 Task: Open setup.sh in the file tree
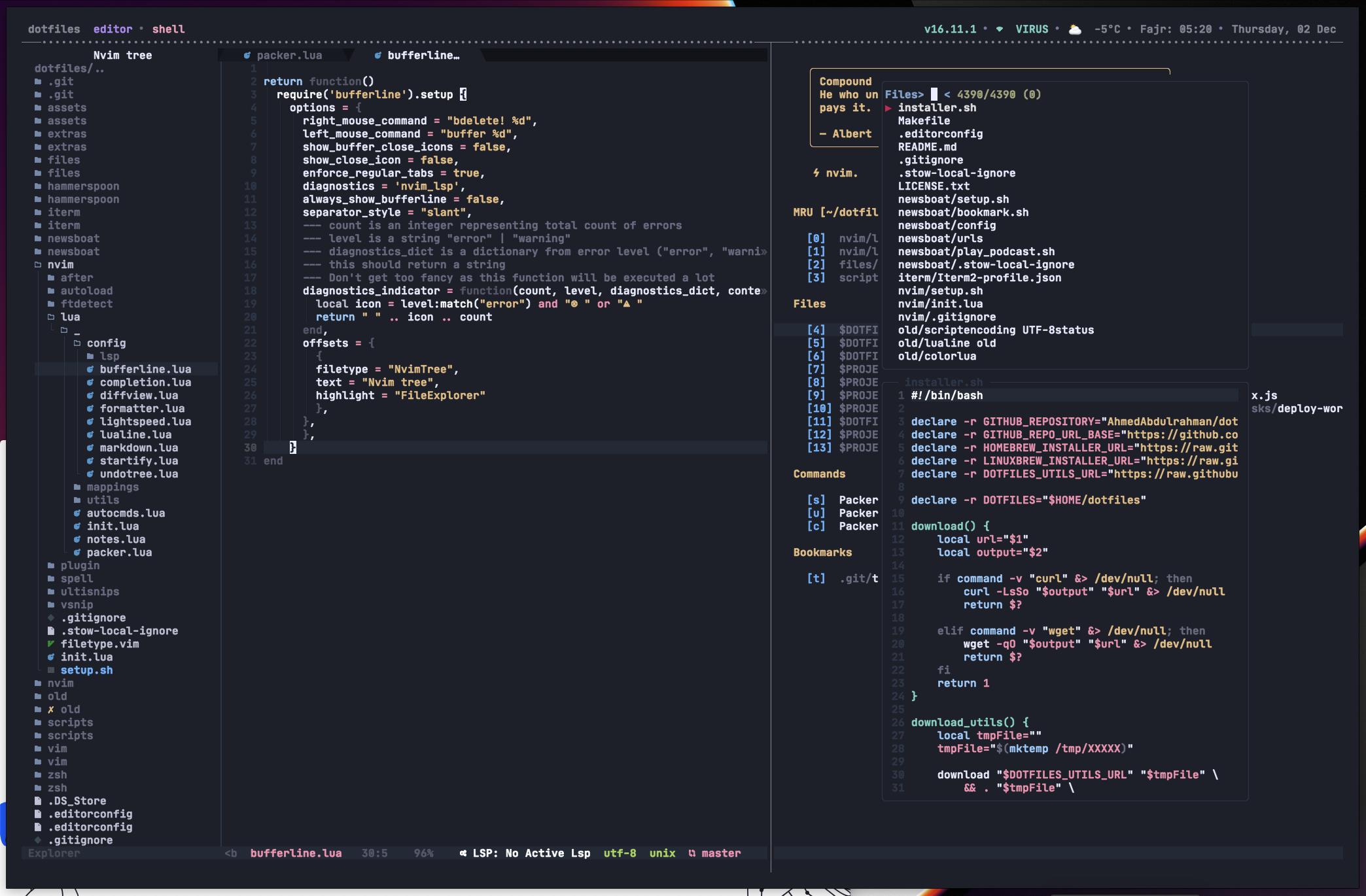click(86, 670)
